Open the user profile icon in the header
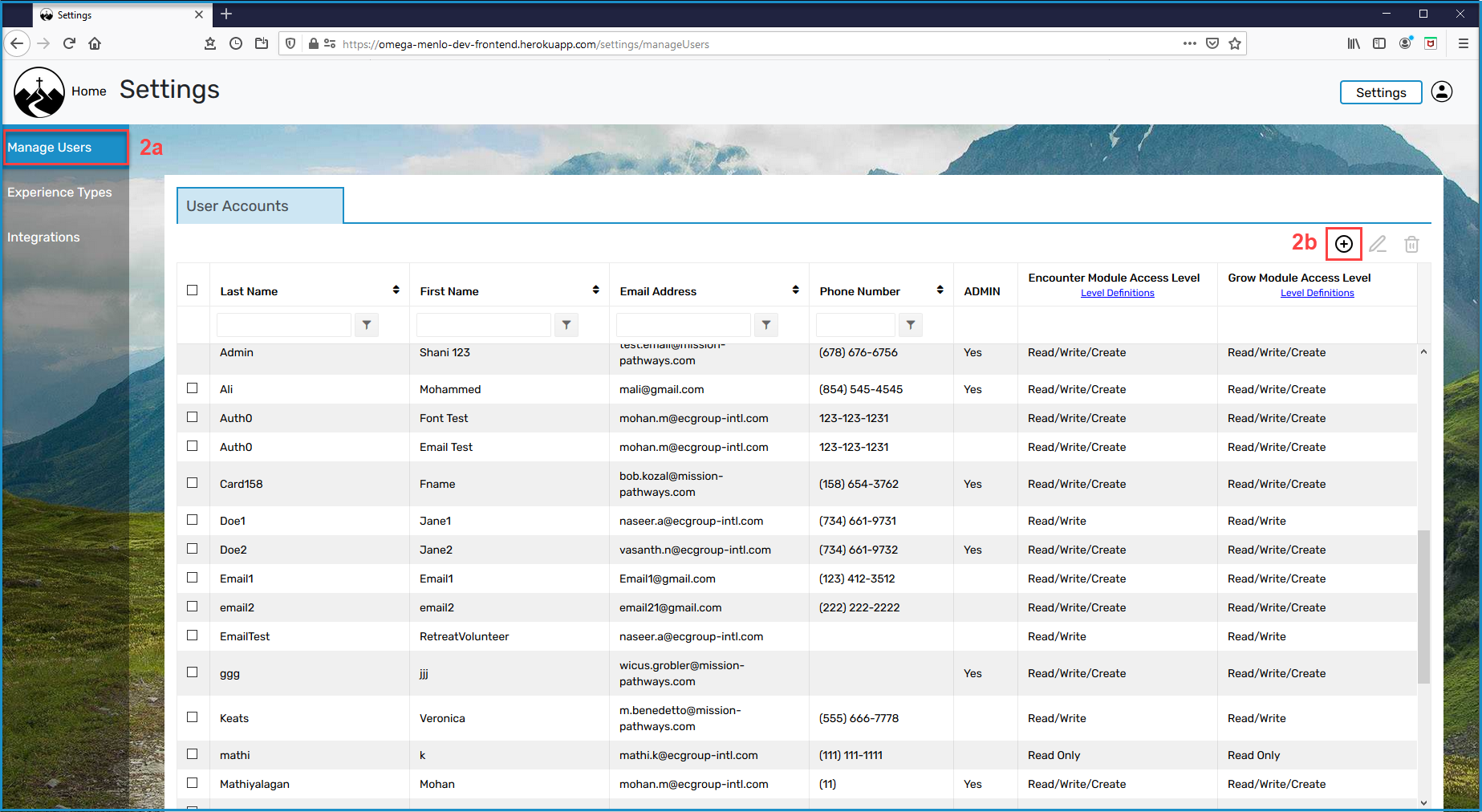Screen dimensions: 1482x812 tap(1442, 92)
